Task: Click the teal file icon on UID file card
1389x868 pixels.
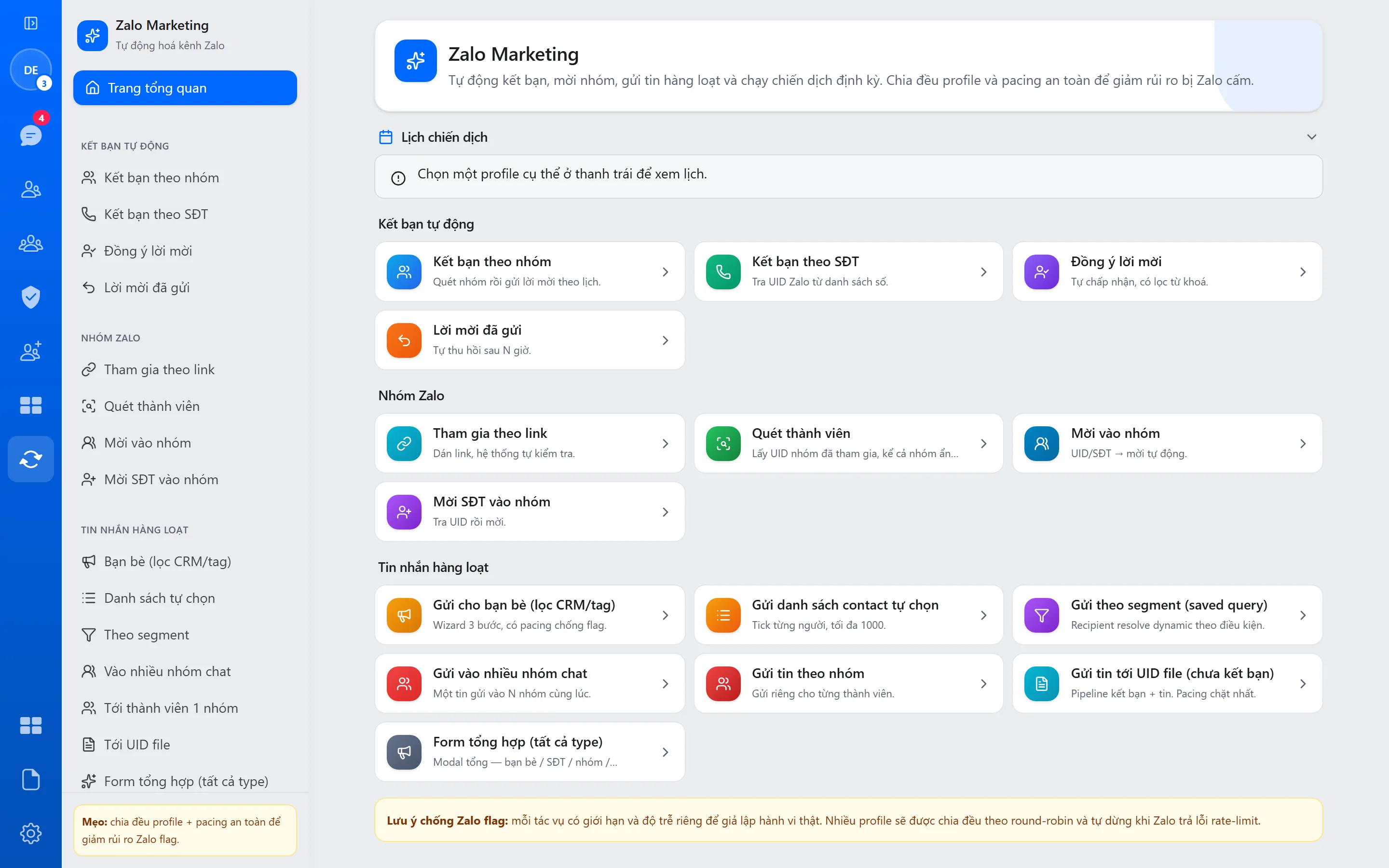Action: coord(1041,684)
